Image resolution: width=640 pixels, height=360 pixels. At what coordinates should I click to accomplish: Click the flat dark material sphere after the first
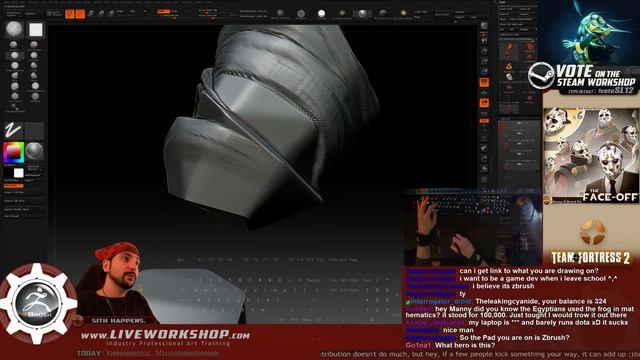301,14
